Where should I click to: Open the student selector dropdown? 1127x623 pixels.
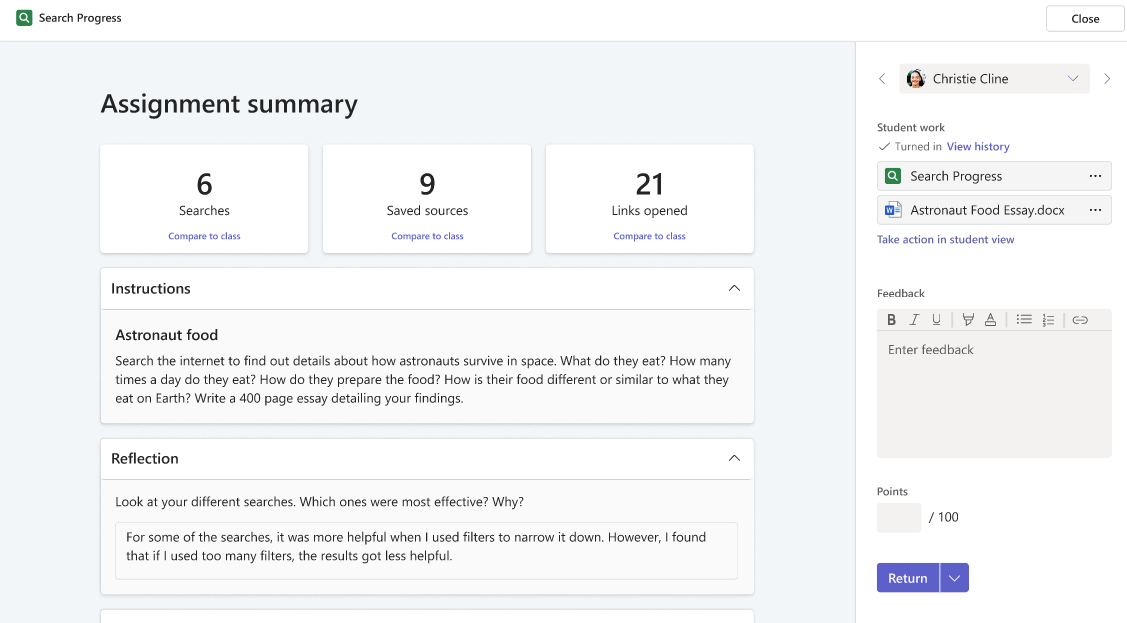[1073, 78]
